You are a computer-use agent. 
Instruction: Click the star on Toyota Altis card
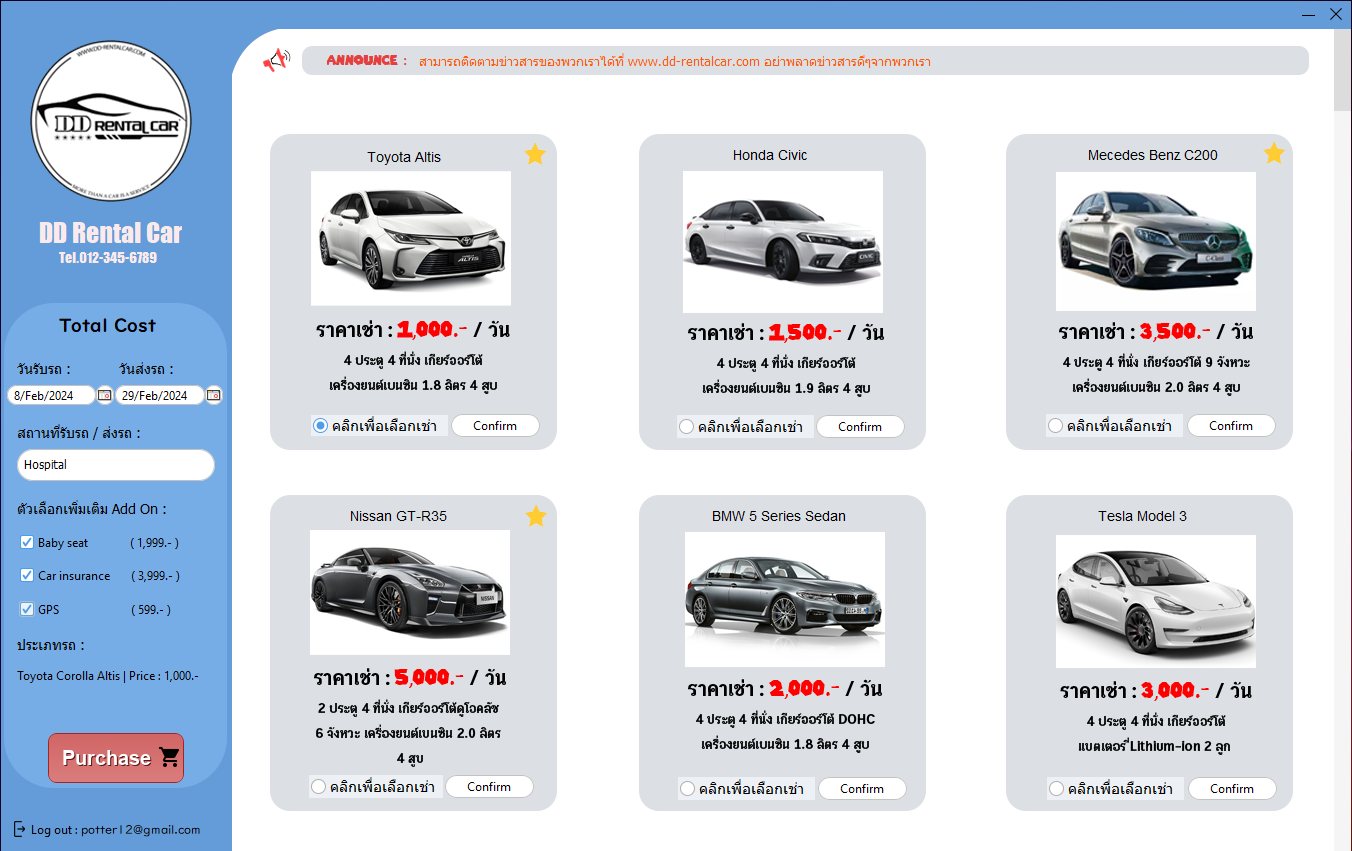535,154
